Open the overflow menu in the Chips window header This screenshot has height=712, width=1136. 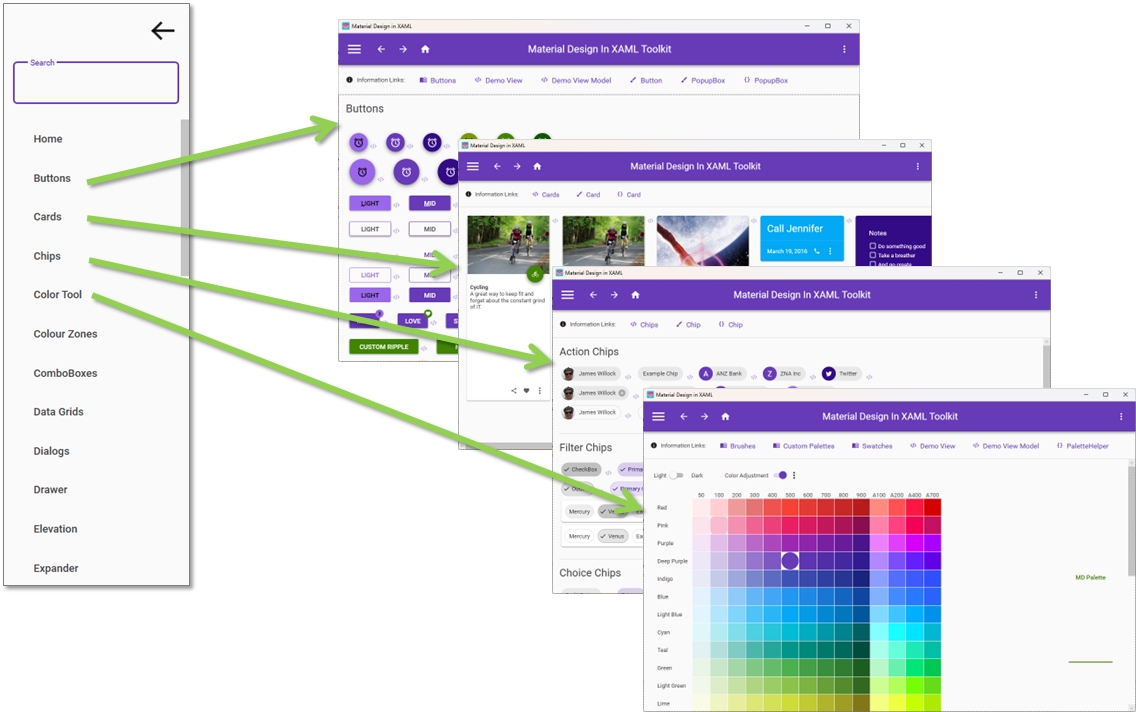tap(1035, 295)
